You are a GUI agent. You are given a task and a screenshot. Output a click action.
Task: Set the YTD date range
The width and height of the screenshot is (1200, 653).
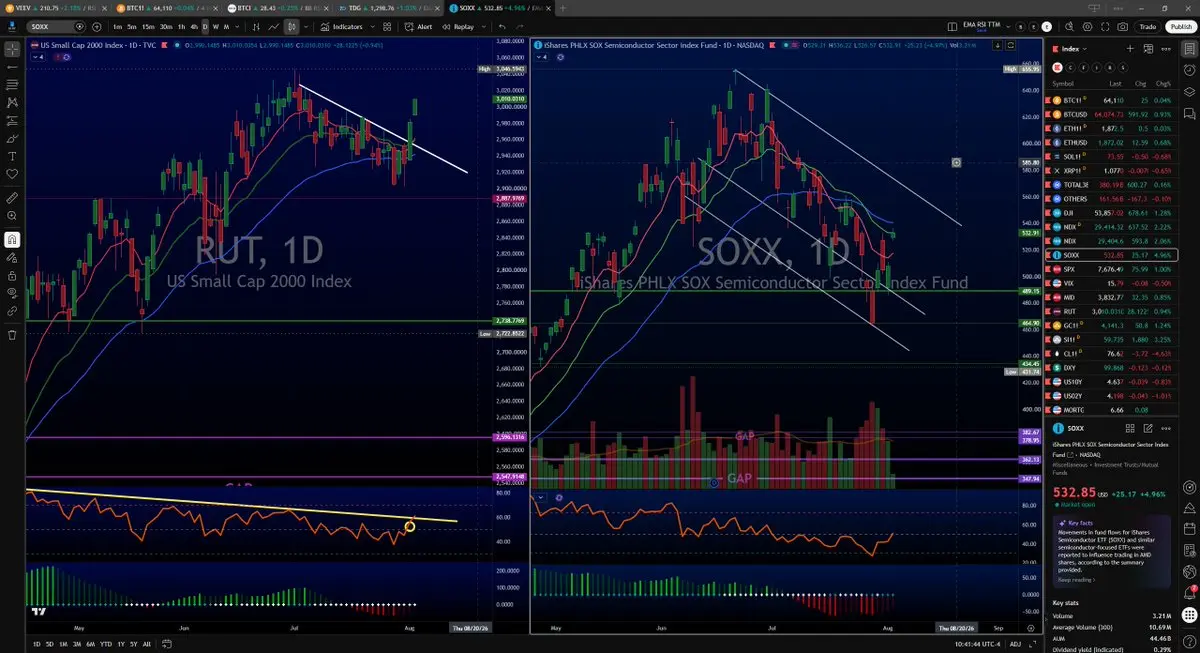point(105,644)
